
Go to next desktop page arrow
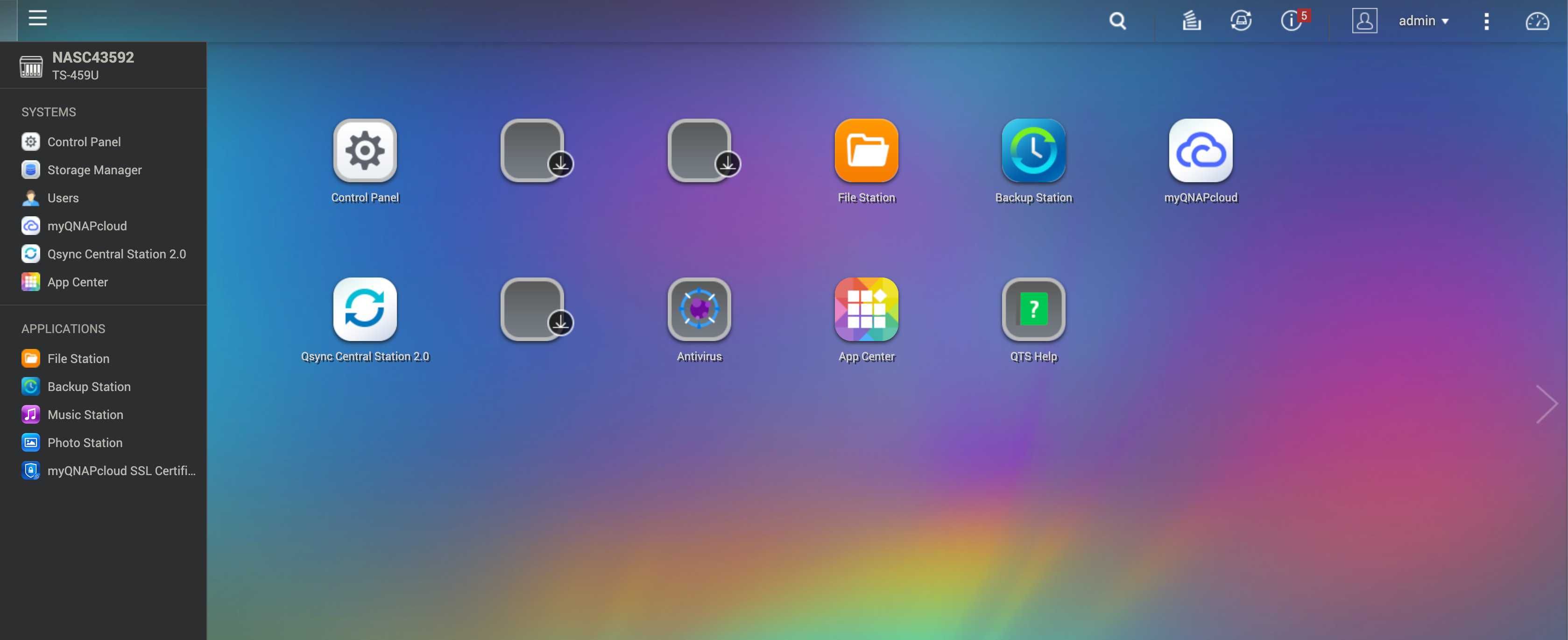point(1546,404)
